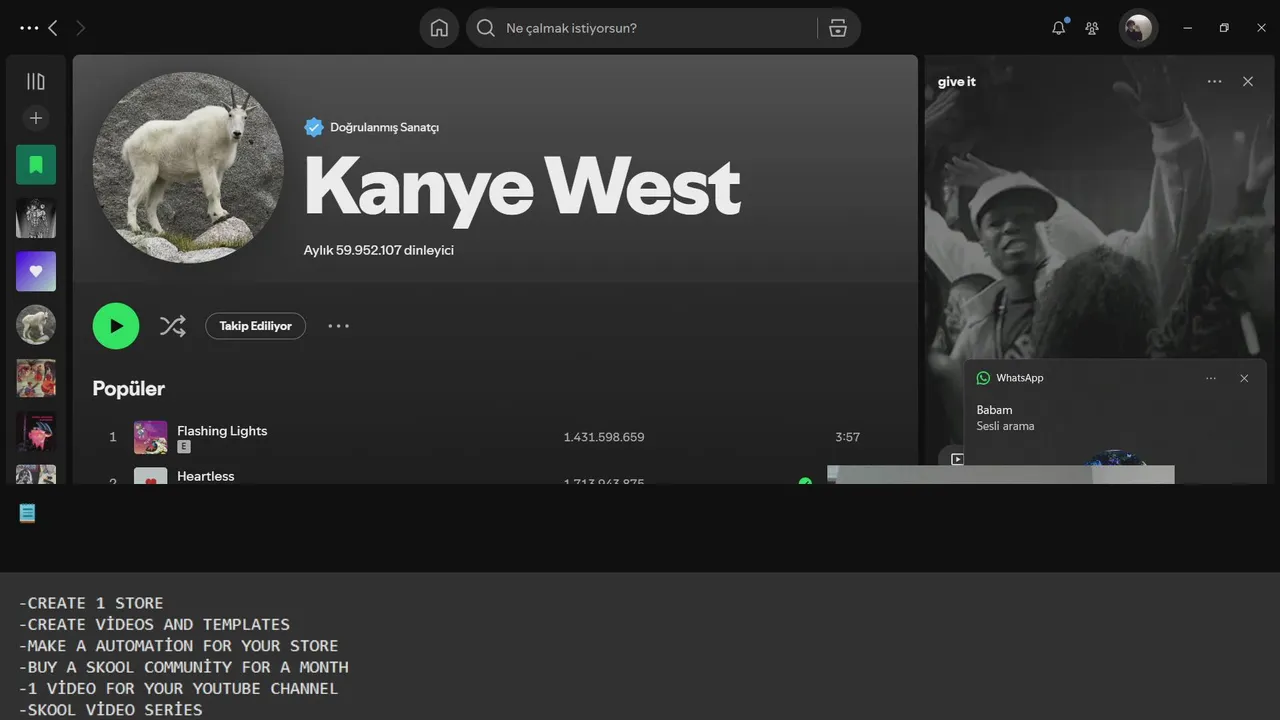Open the green bookmark saved episodes item

[x=36, y=164]
